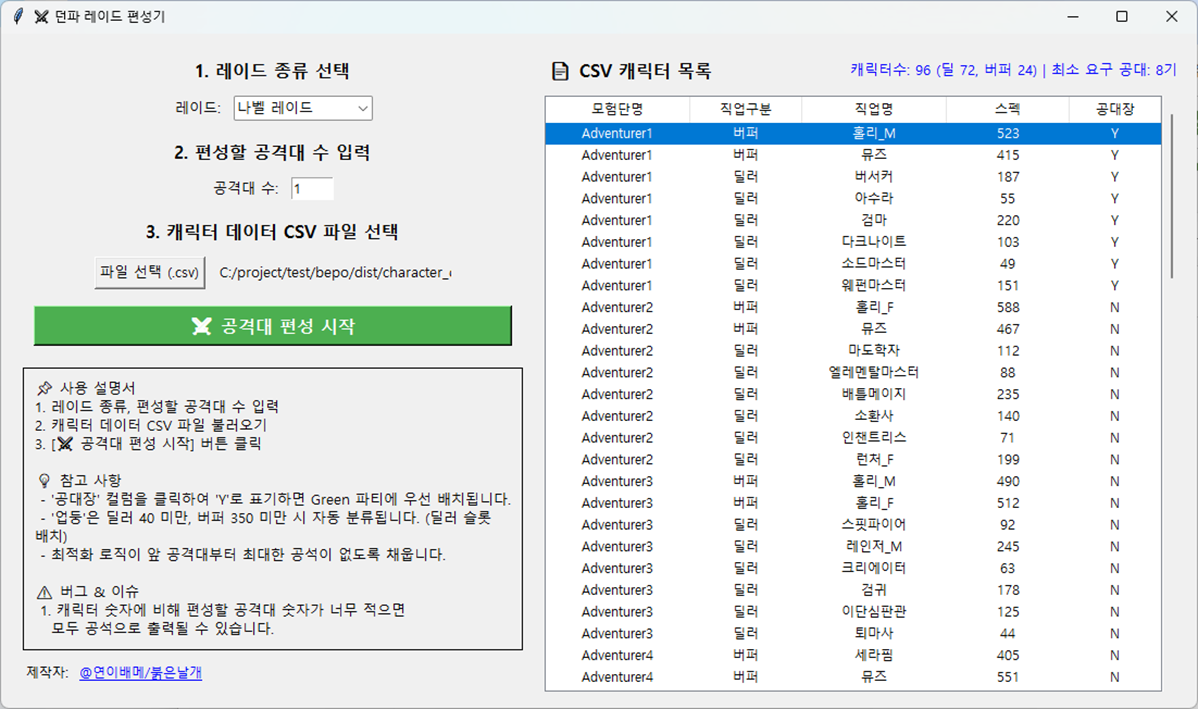Select the 레인저_M row with spec 245
The image size is (1198, 709).
pyautogui.click(x=866, y=546)
